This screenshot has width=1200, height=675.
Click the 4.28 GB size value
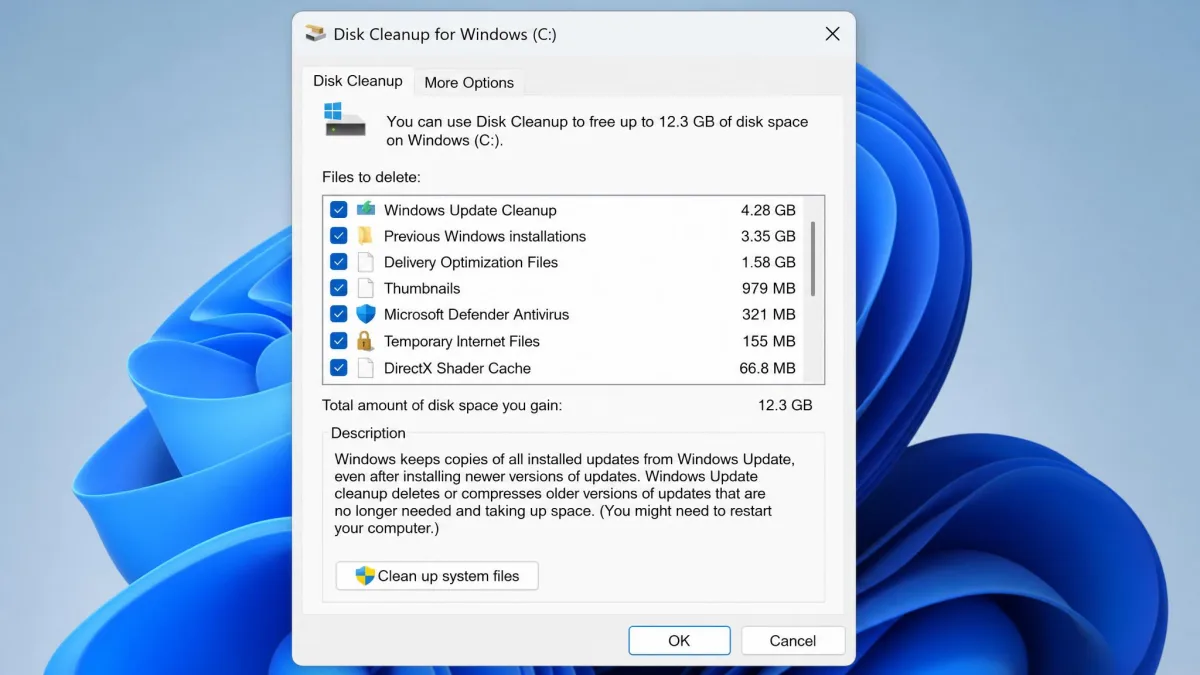768,210
